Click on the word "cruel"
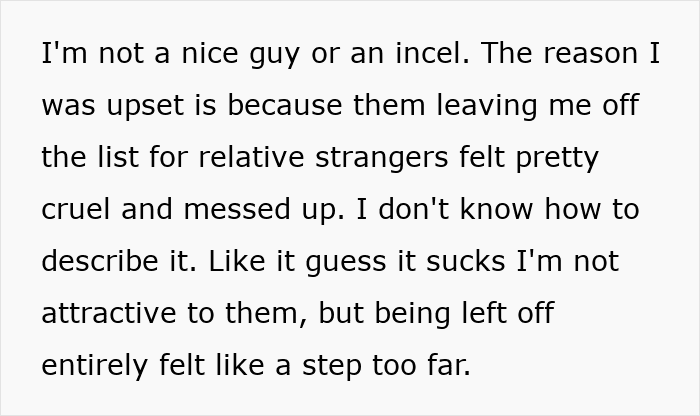This screenshot has height=416, width=700. click(x=75, y=209)
